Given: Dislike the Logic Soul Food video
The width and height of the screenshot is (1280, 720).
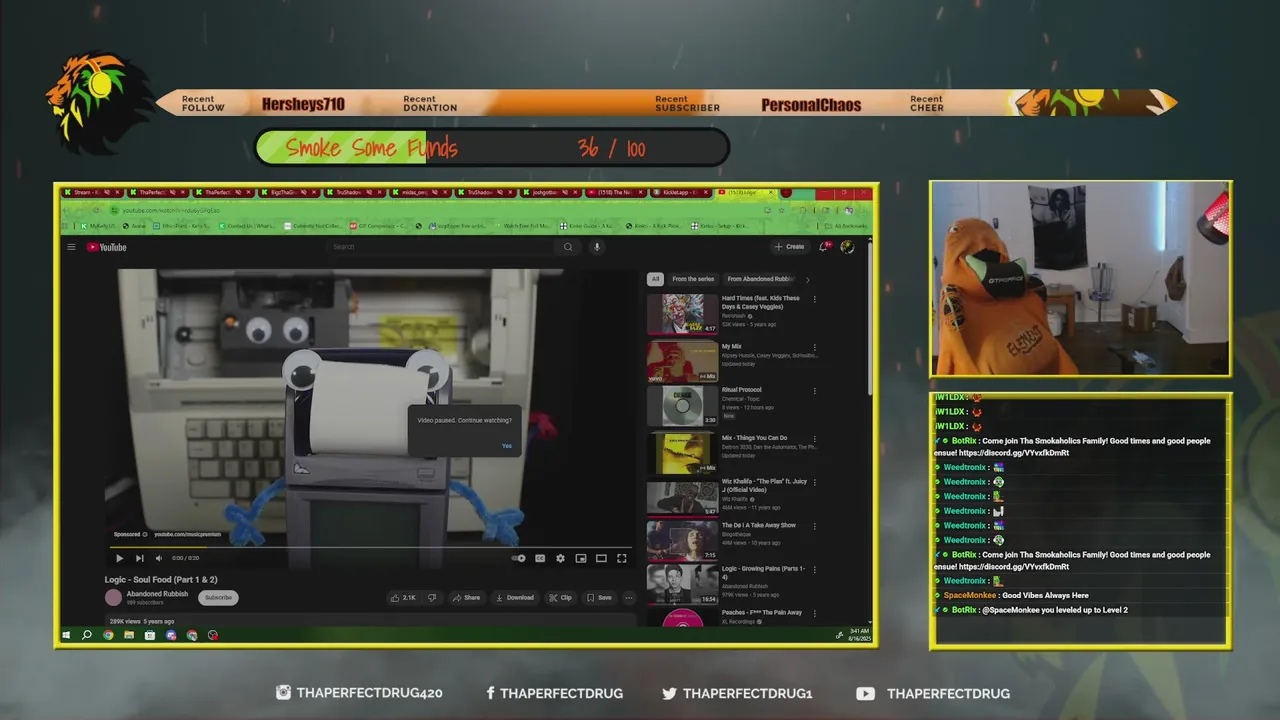Looking at the screenshot, I should (x=432, y=597).
